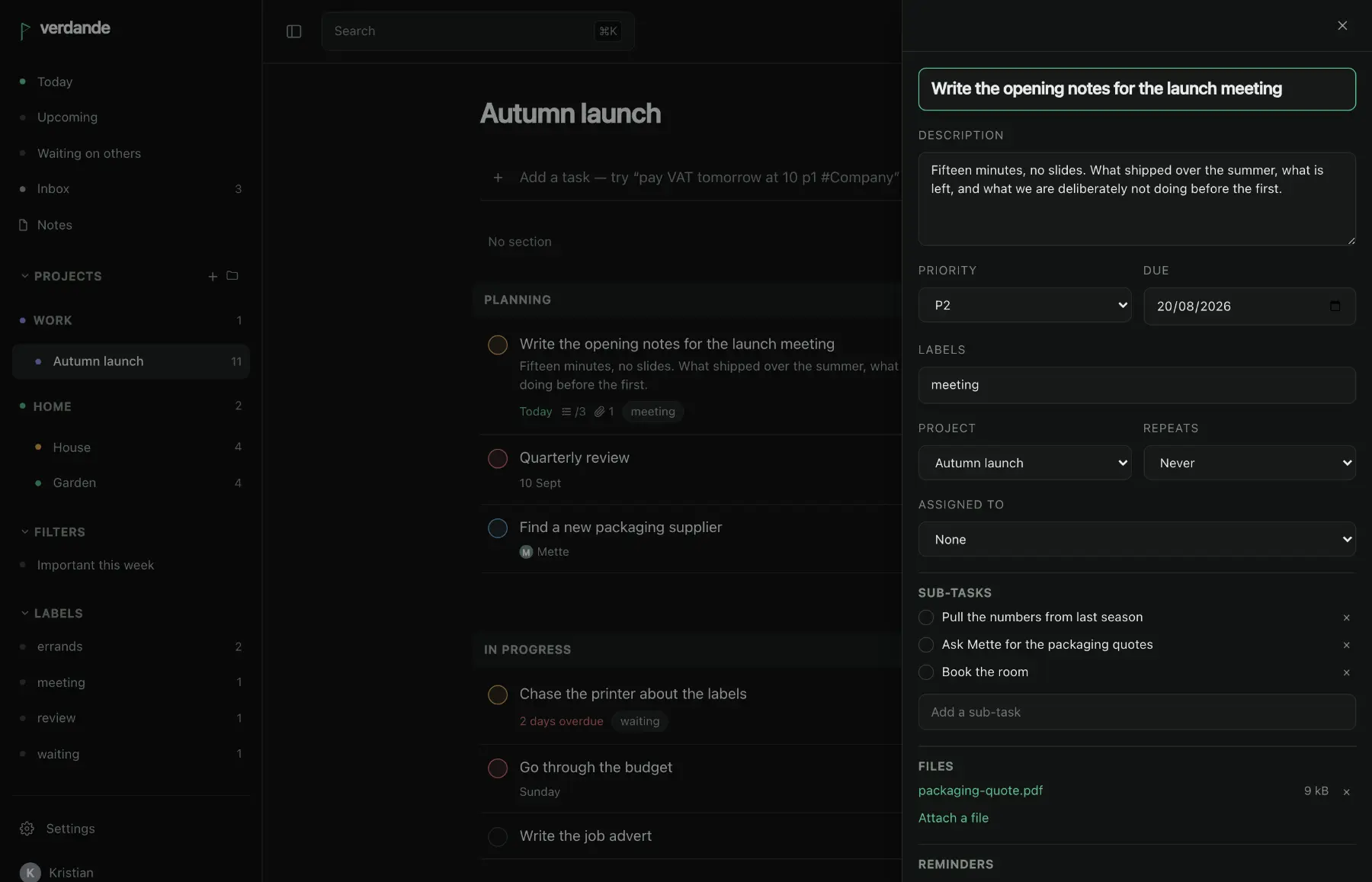Open the Priority P2 dropdown

[x=1024, y=305]
